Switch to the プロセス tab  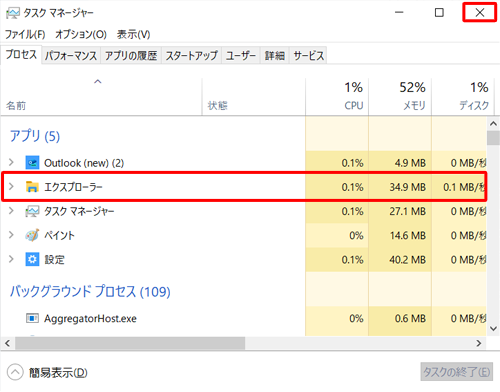pos(21,54)
